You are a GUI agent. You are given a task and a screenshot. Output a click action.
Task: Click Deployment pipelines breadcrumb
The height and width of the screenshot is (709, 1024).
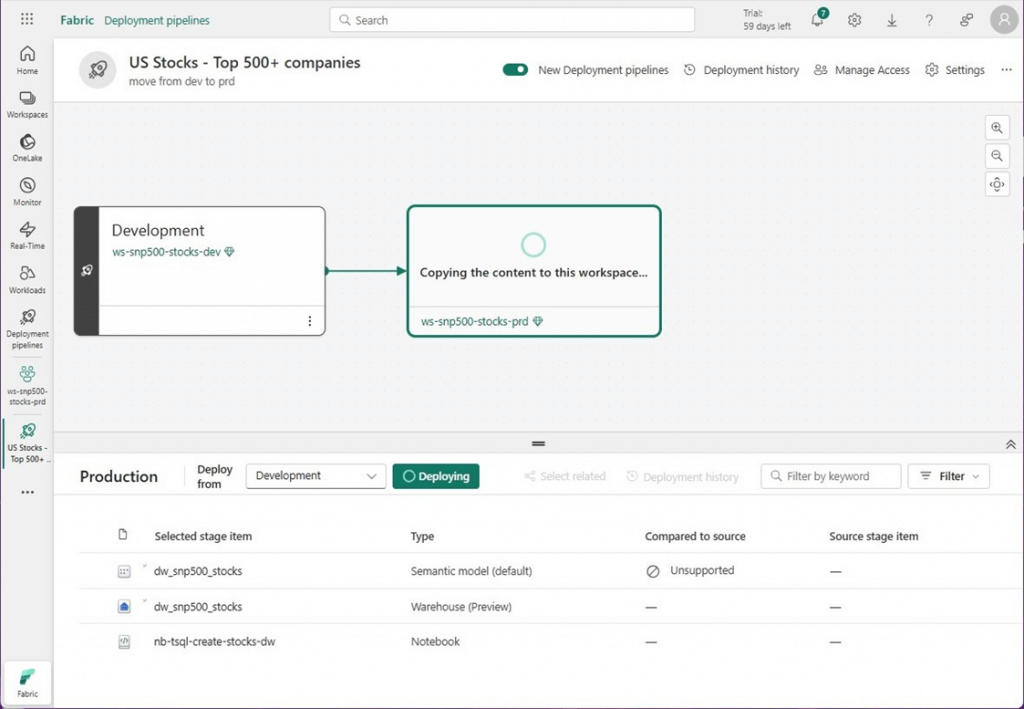(x=157, y=20)
